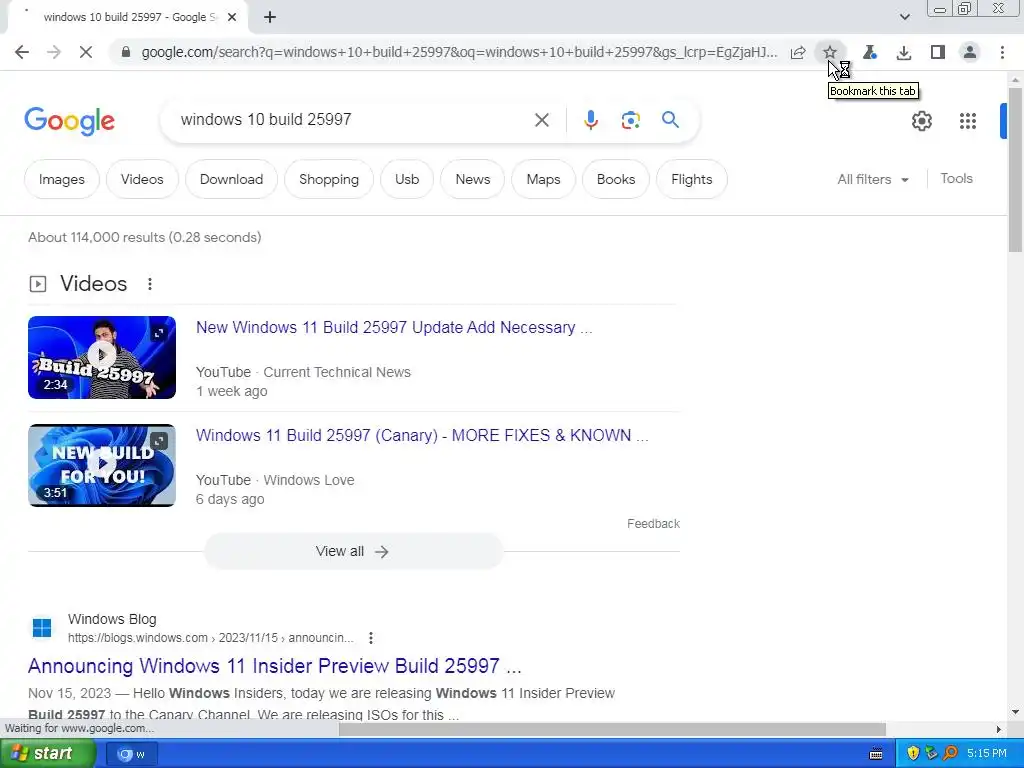The image size is (1024, 768).
Task: Open Google quick settings gear
Action: pyautogui.click(x=921, y=121)
